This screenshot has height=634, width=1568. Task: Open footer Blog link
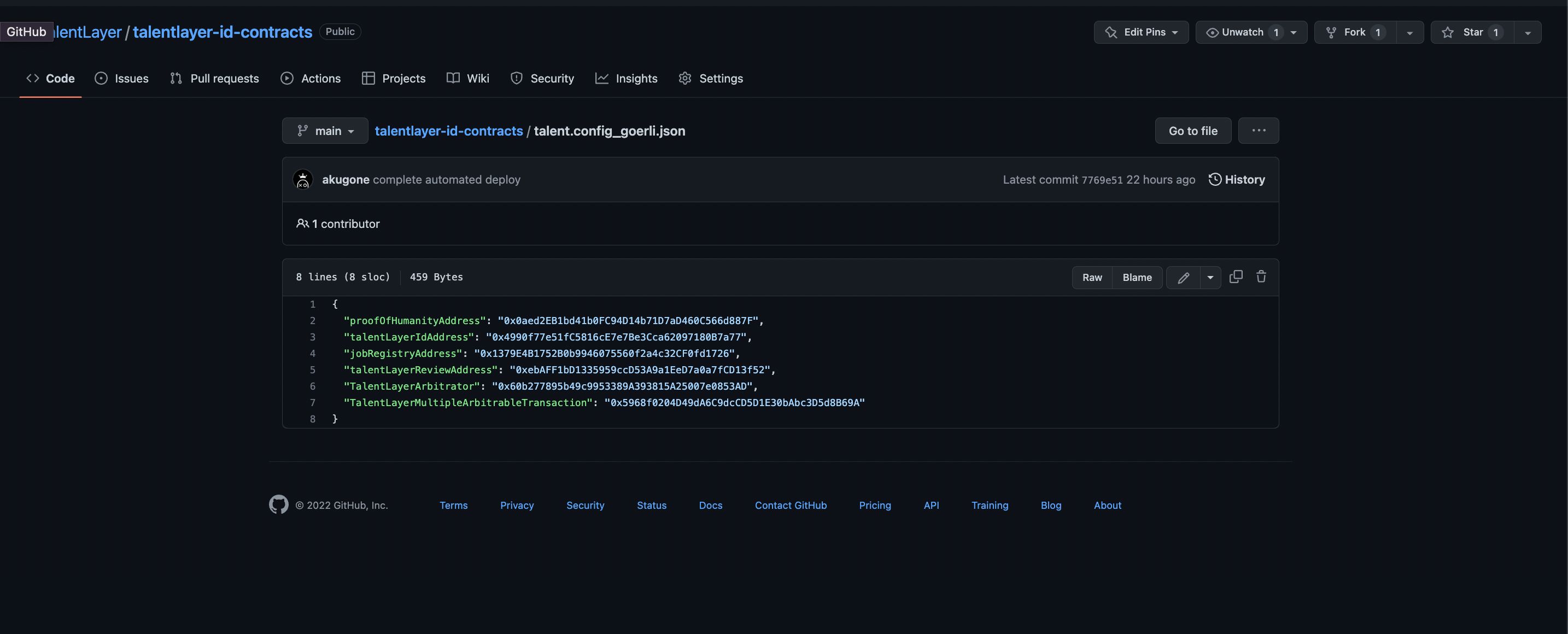pyautogui.click(x=1051, y=505)
